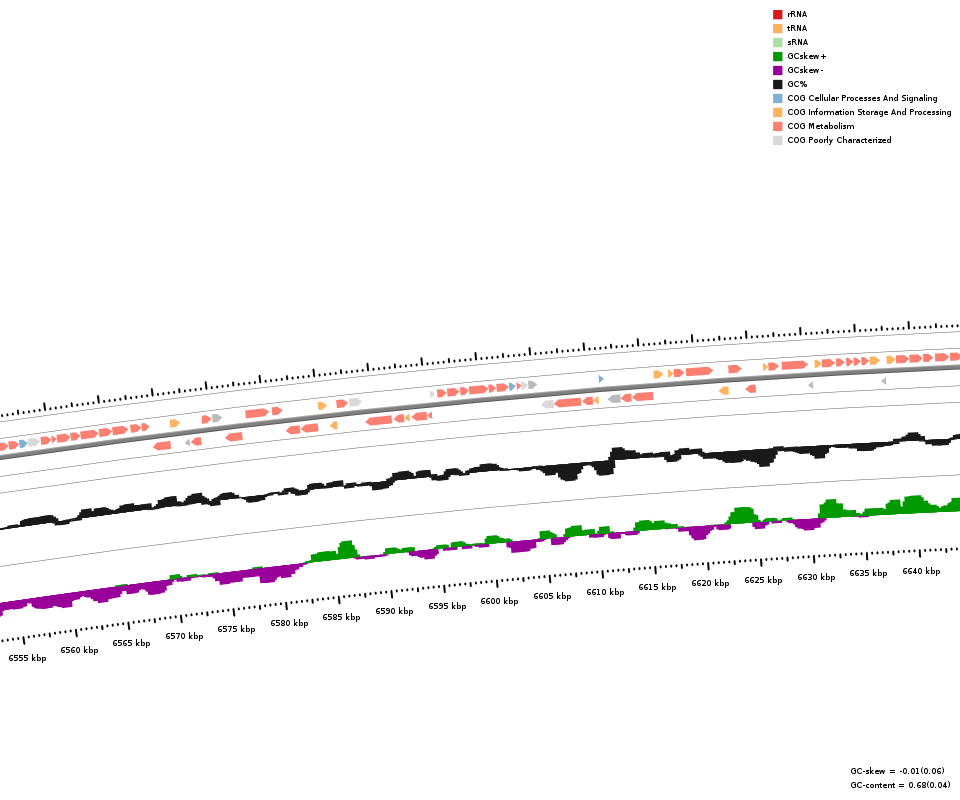Image resolution: width=960 pixels, height=800 pixels.
Task: Click the tRNA legend color box
Action: [777, 28]
